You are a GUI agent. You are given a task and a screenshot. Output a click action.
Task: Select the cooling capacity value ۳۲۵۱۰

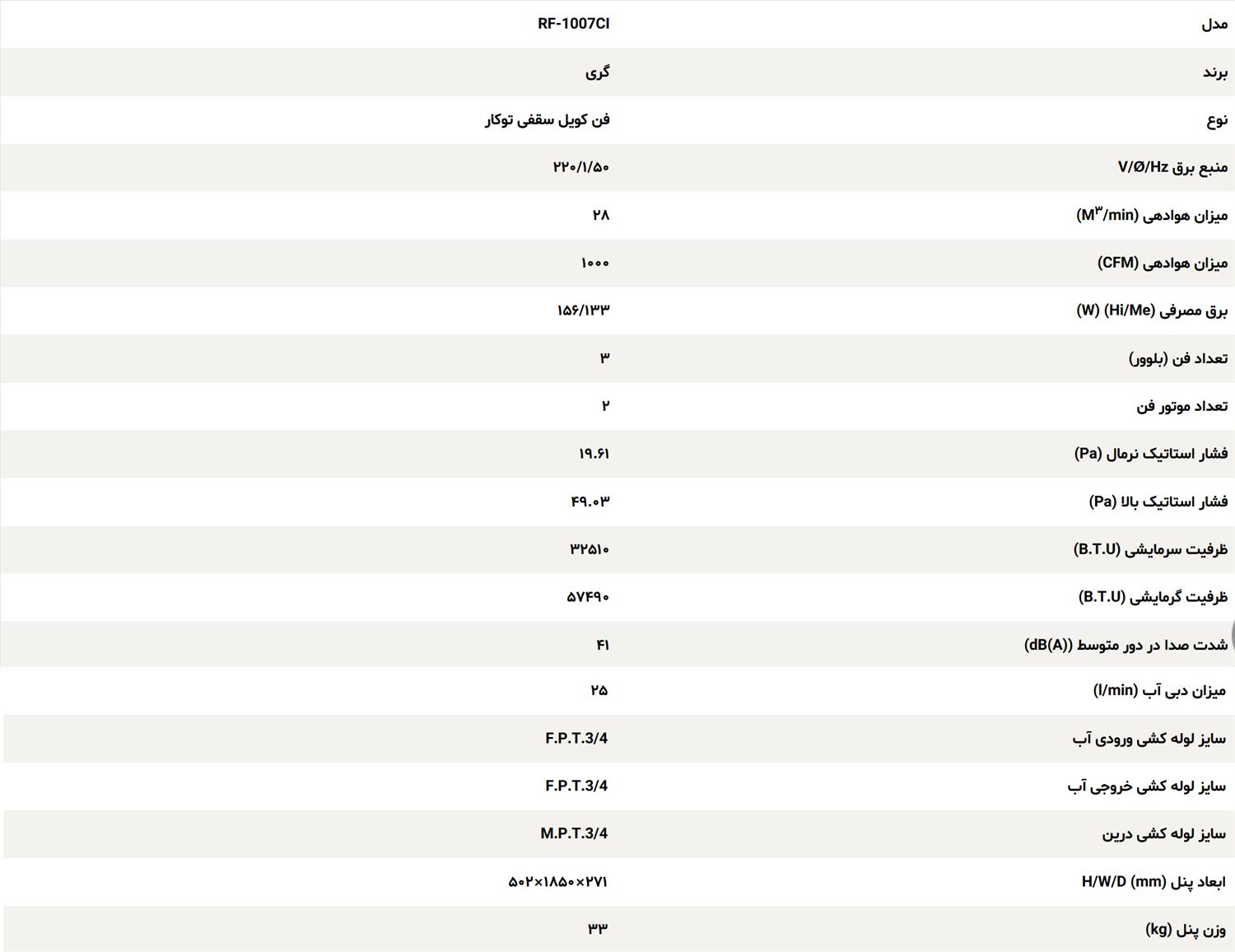(x=589, y=549)
